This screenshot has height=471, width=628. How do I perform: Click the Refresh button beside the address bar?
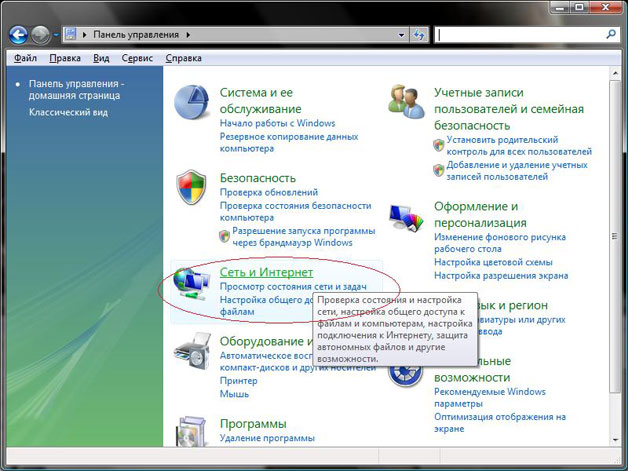point(419,35)
